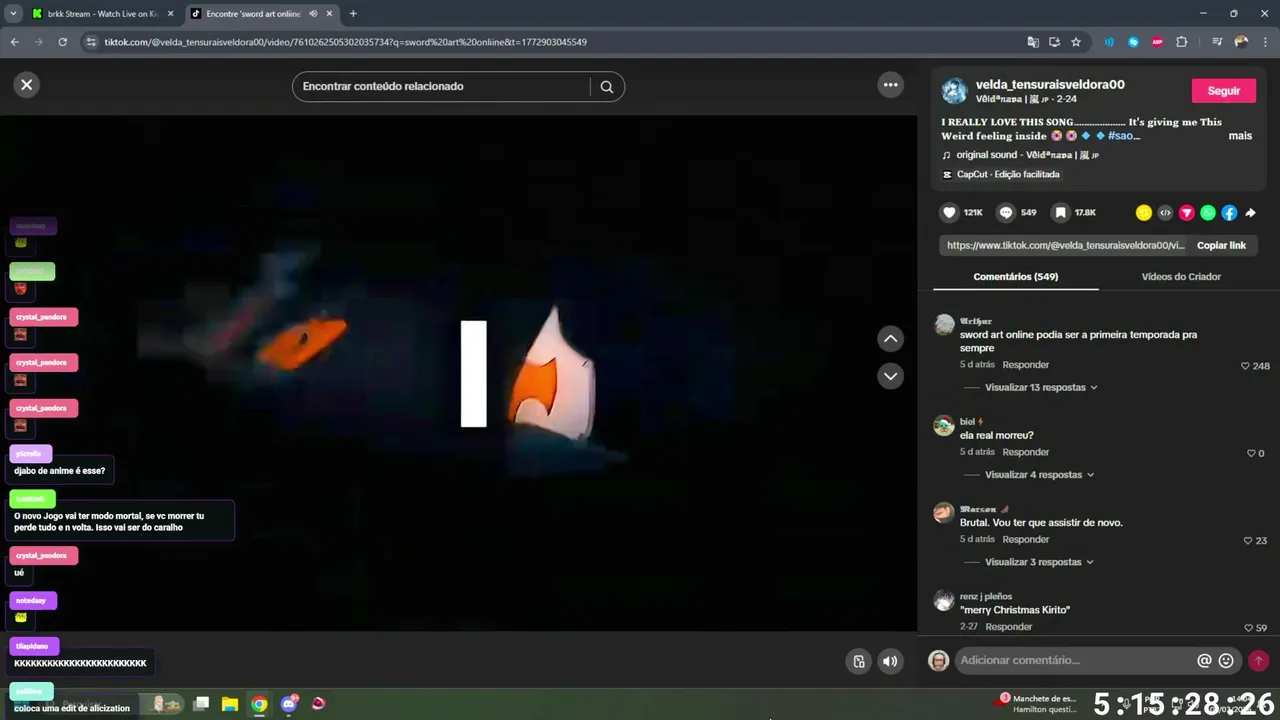Like the comment with 248 likes
The image size is (1280, 720).
pos(1245,366)
